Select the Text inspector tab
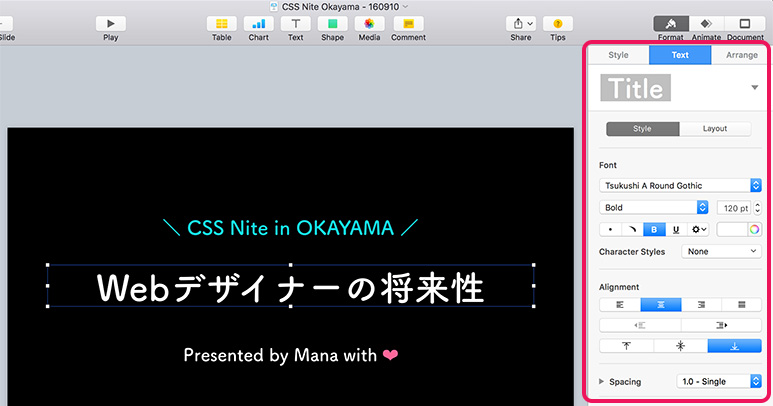This screenshot has height=406, width=773. (x=680, y=55)
